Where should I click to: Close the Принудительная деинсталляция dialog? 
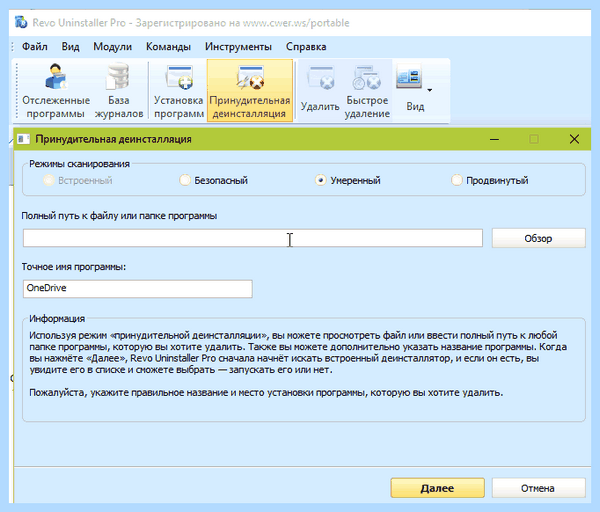click(x=574, y=139)
